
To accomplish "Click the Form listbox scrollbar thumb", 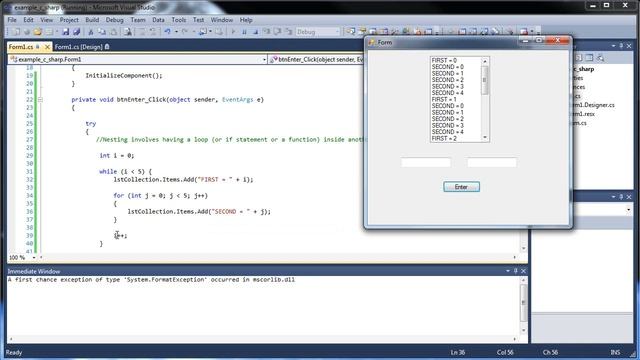I will [x=485, y=80].
